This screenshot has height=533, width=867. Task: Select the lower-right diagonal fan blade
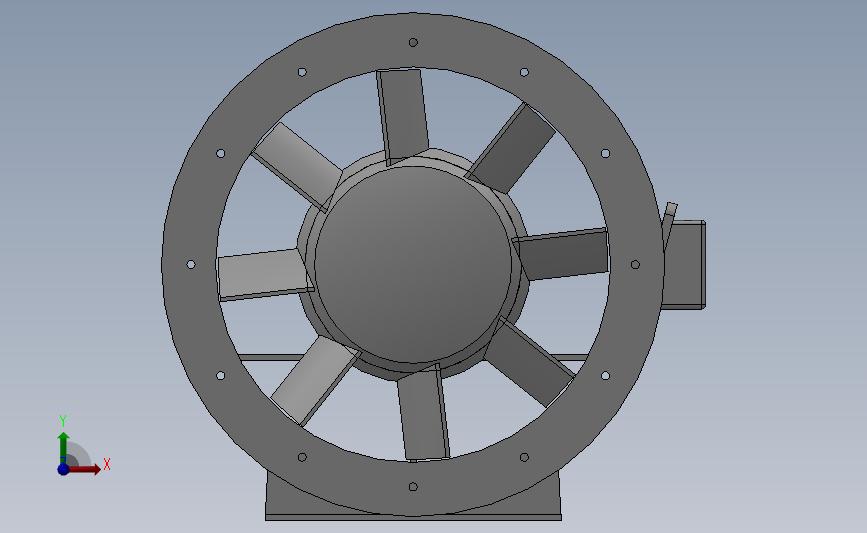(529, 362)
